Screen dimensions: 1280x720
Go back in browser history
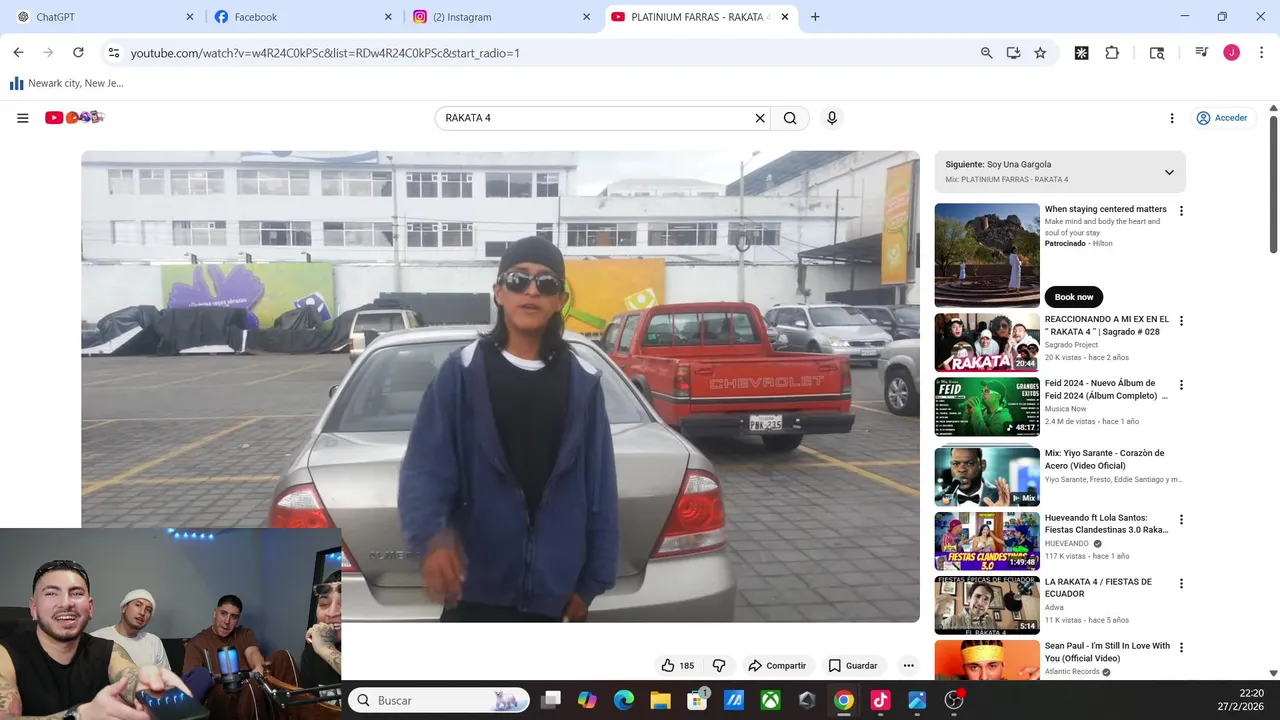18,53
